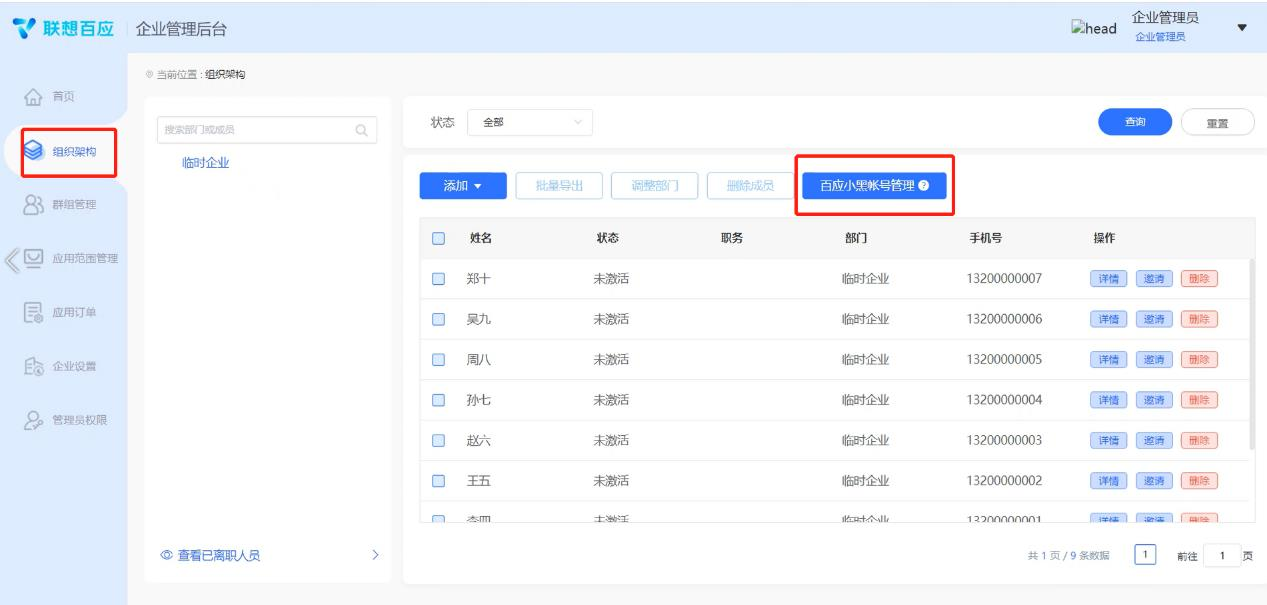This screenshot has height=605, width=1267.
Task: Select 临时企业 in department tree
Action: pyautogui.click(x=206, y=163)
